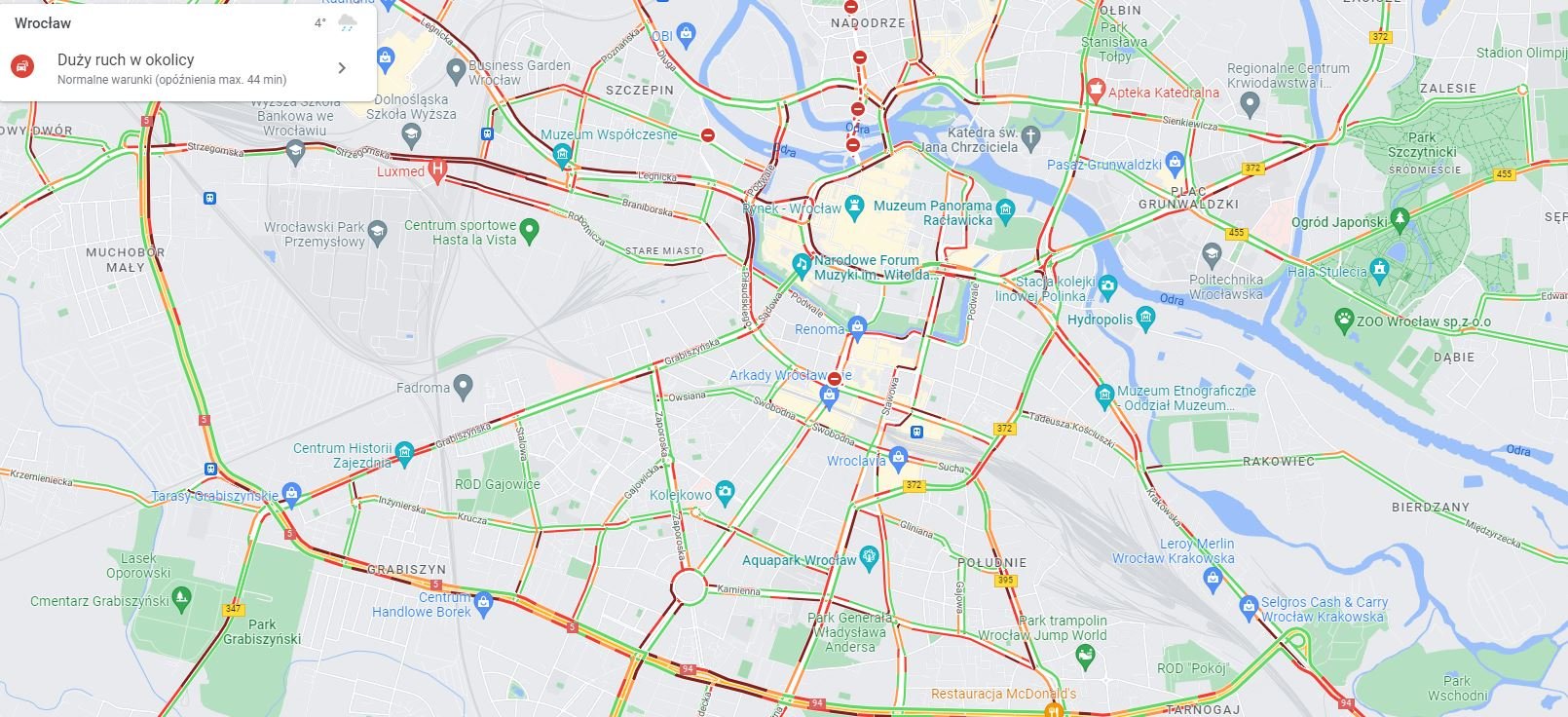1568x717 pixels.
Task: Click the Renoma shopping bag marker
Action: [857, 328]
